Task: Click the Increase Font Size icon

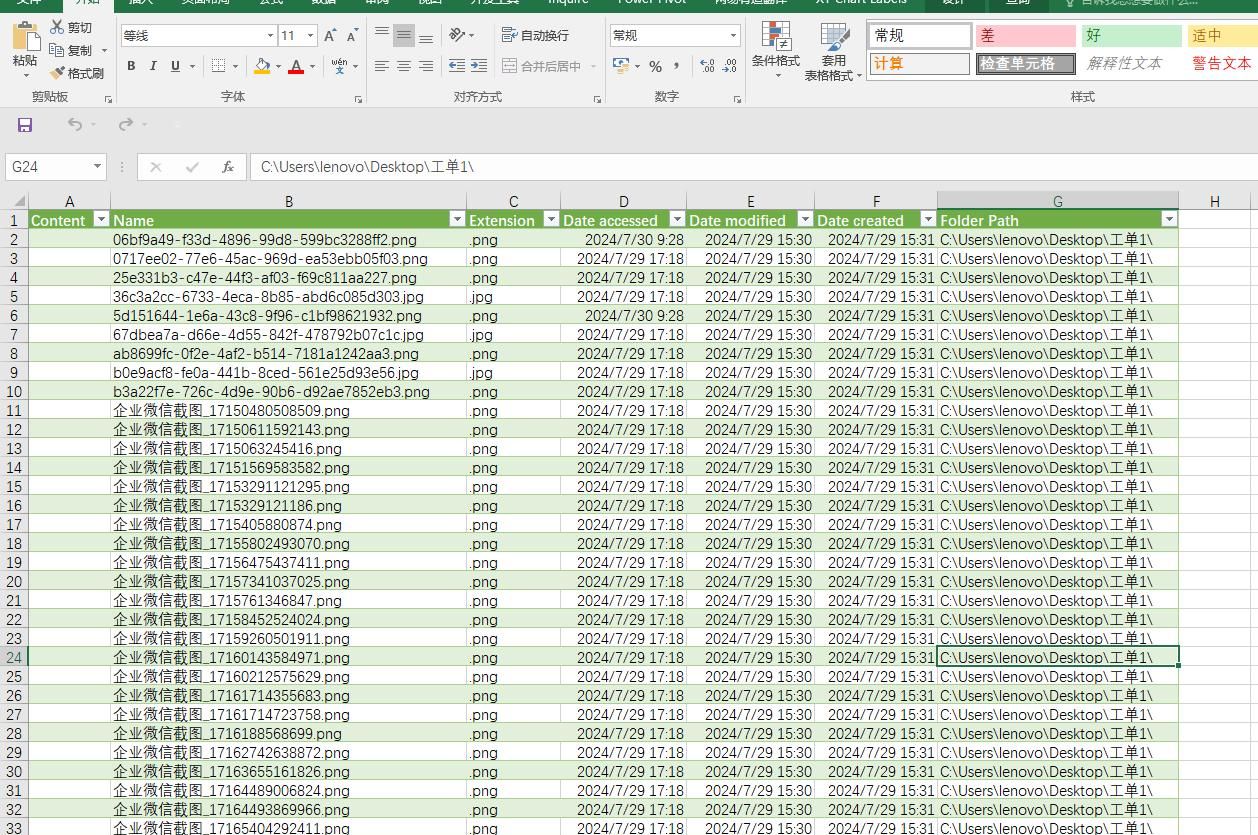Action: tap(331, 36)
